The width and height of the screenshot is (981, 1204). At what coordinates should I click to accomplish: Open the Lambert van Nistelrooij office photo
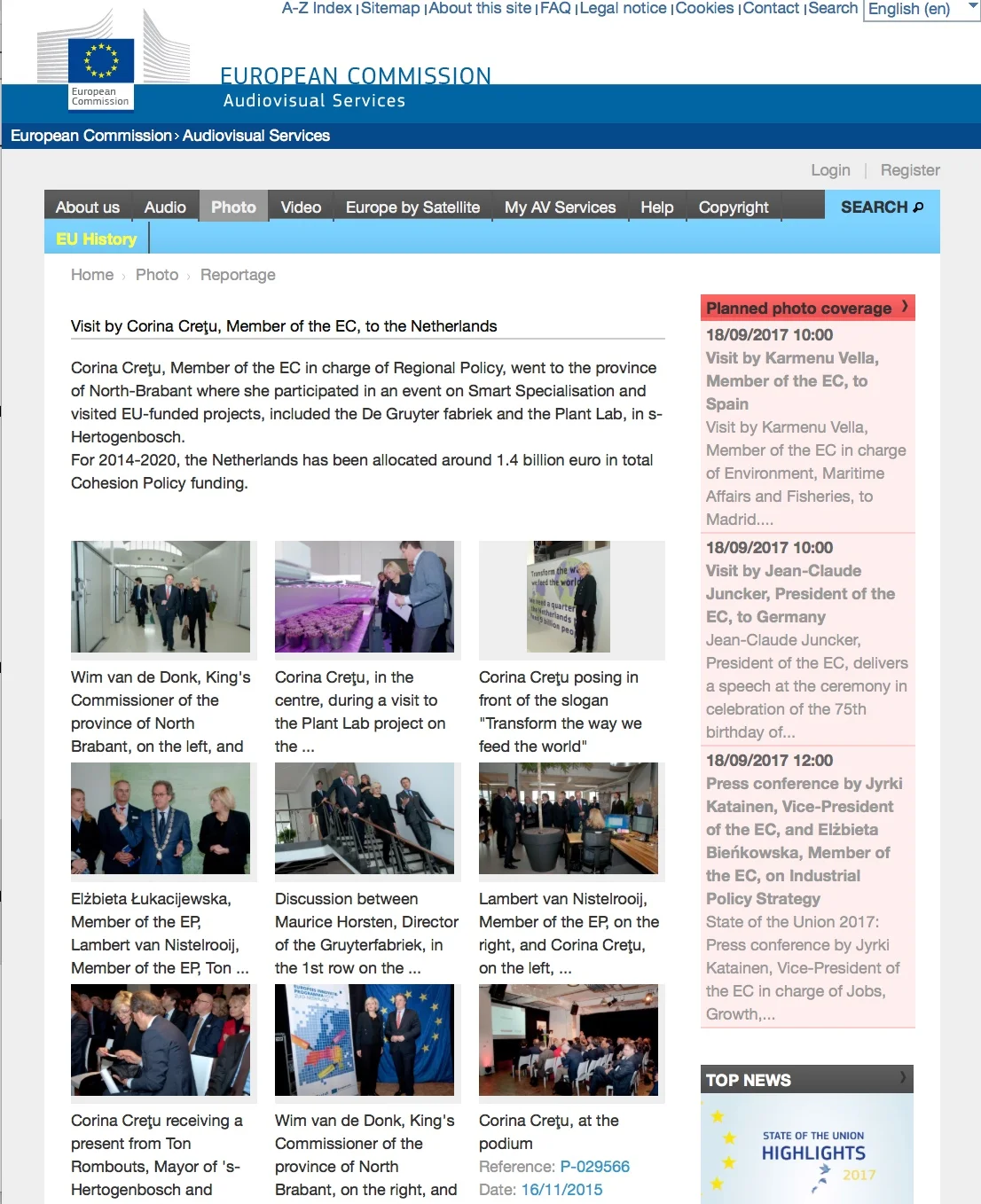(569, 818)
